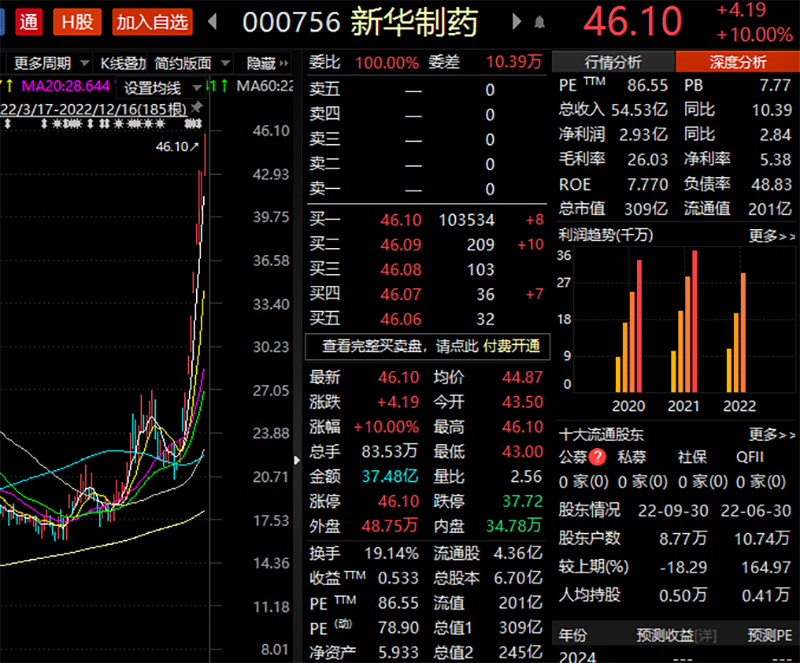Screen dimensions: 800x663
Task: Click 更多>> next to 利润趋势
Action: click(771, 236)
